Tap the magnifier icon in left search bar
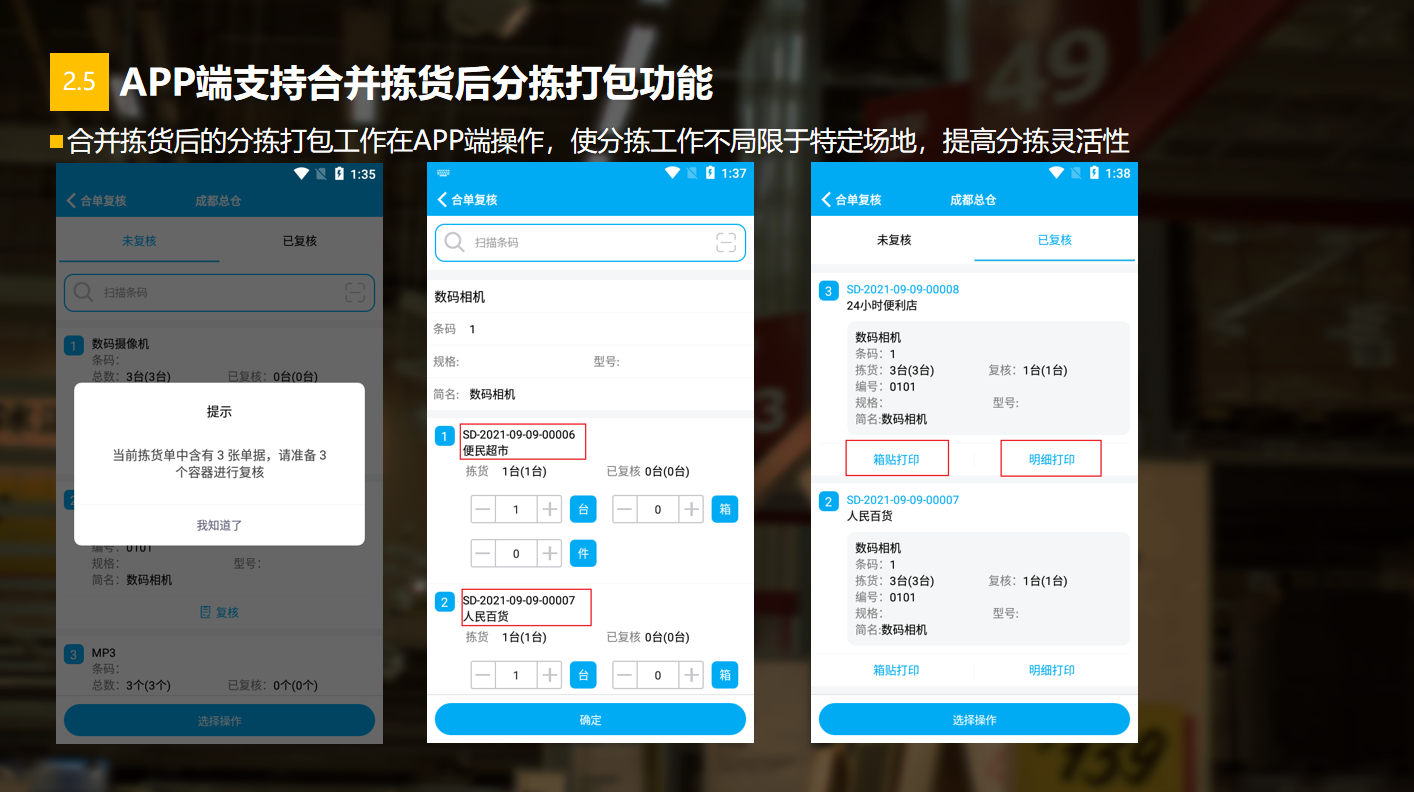Image resolution: width=1414 pixels, height=792 pixels. [82, 292]
